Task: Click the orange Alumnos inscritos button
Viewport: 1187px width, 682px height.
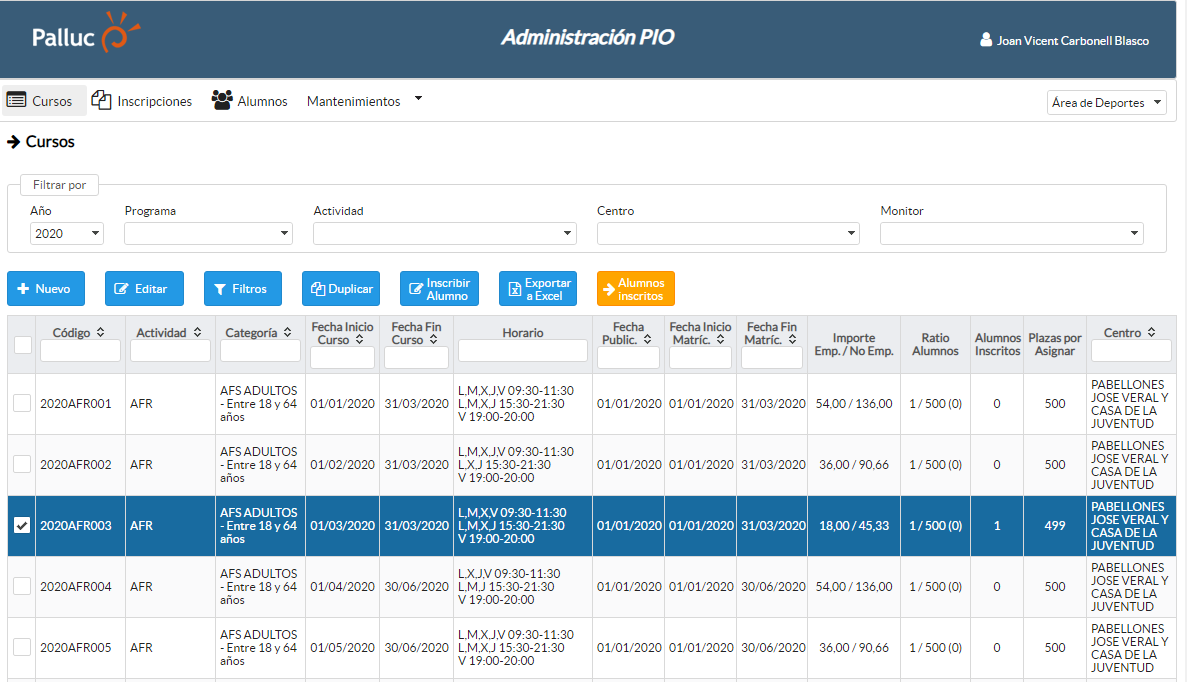Action: [635, 289]
